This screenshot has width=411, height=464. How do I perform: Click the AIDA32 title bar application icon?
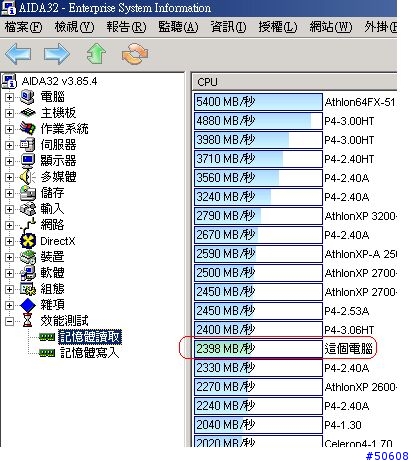coord(8,7)
